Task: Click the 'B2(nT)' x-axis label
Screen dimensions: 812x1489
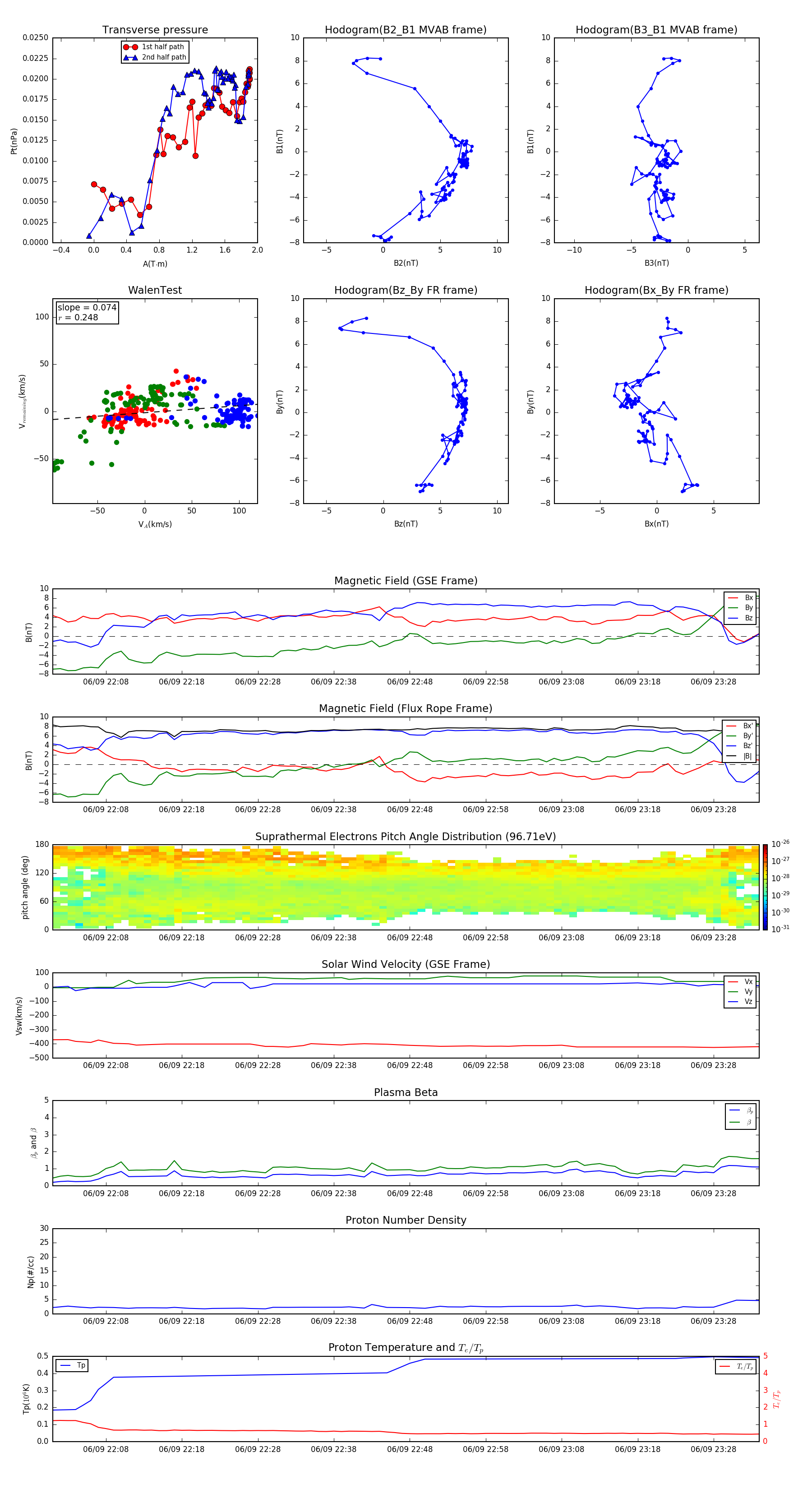Action: [x=406, y=263]
